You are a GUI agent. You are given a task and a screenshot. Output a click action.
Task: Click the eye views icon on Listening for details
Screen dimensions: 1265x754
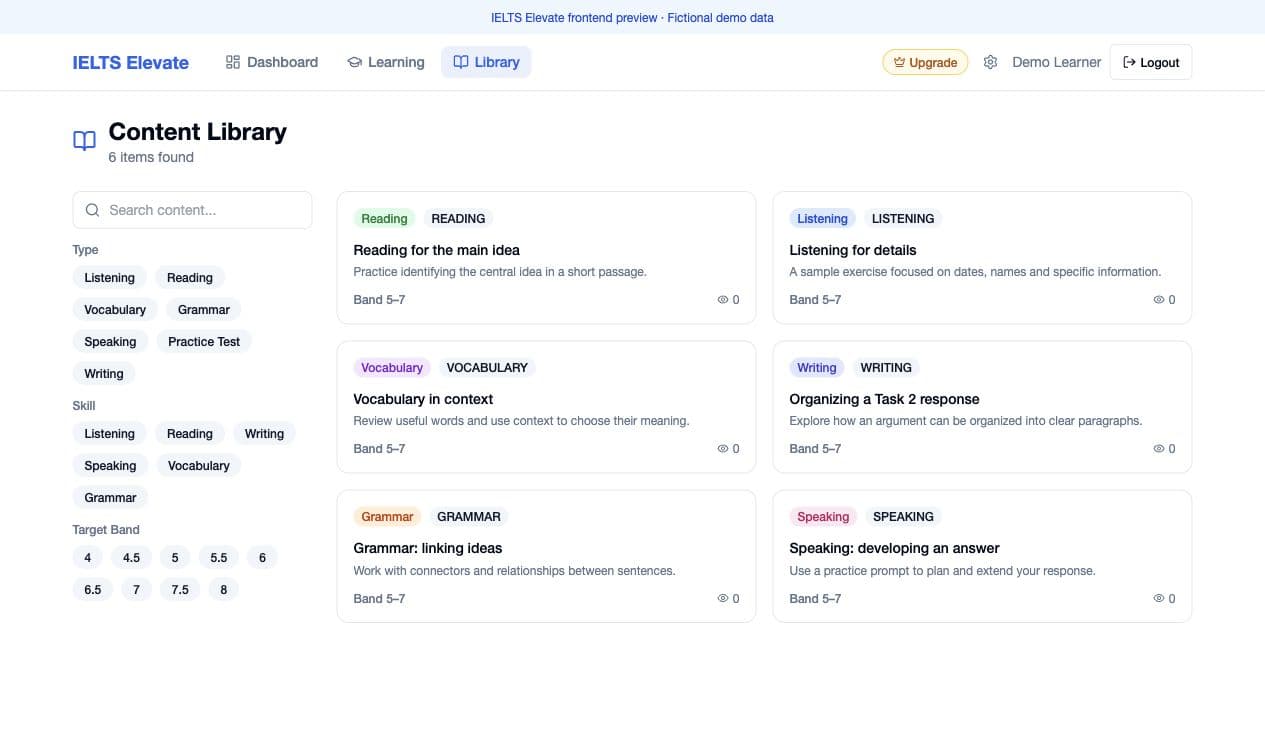coord(1159,300)
